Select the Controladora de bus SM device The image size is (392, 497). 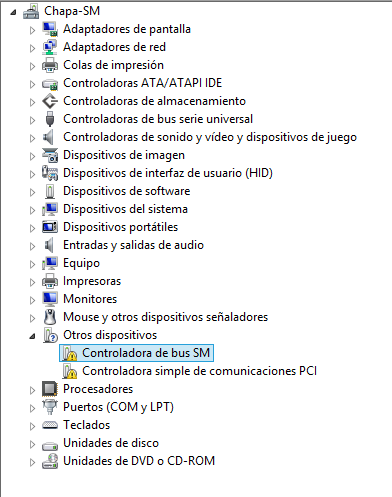[x=146, y=353]
